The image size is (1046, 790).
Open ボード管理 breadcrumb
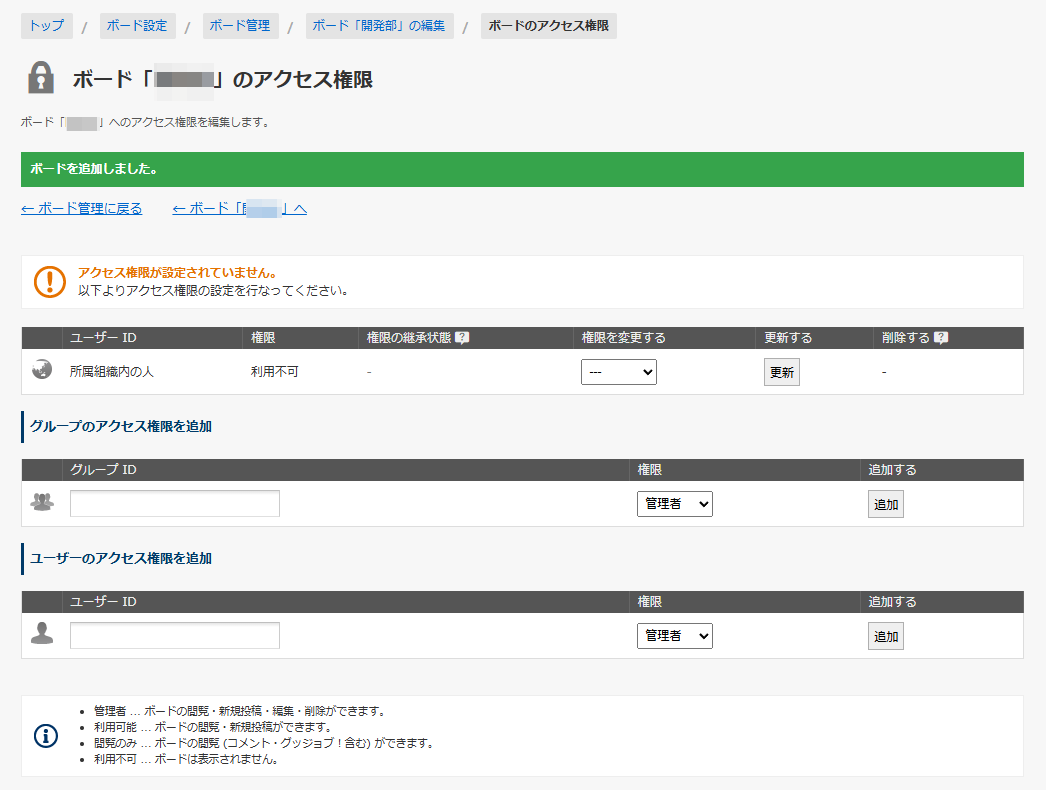coord(240,26)
